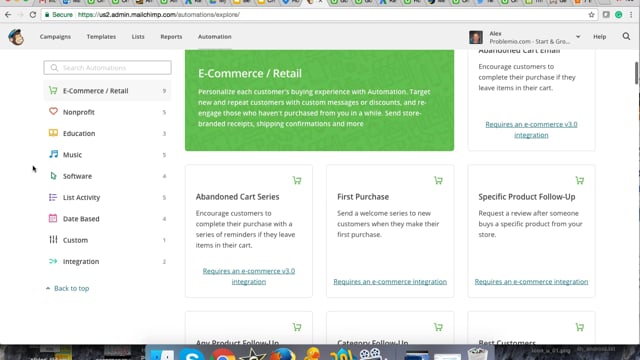Screen dimensions: 640x360
Task: Open the Chrome three-dot menu
Action: (631, 15)
